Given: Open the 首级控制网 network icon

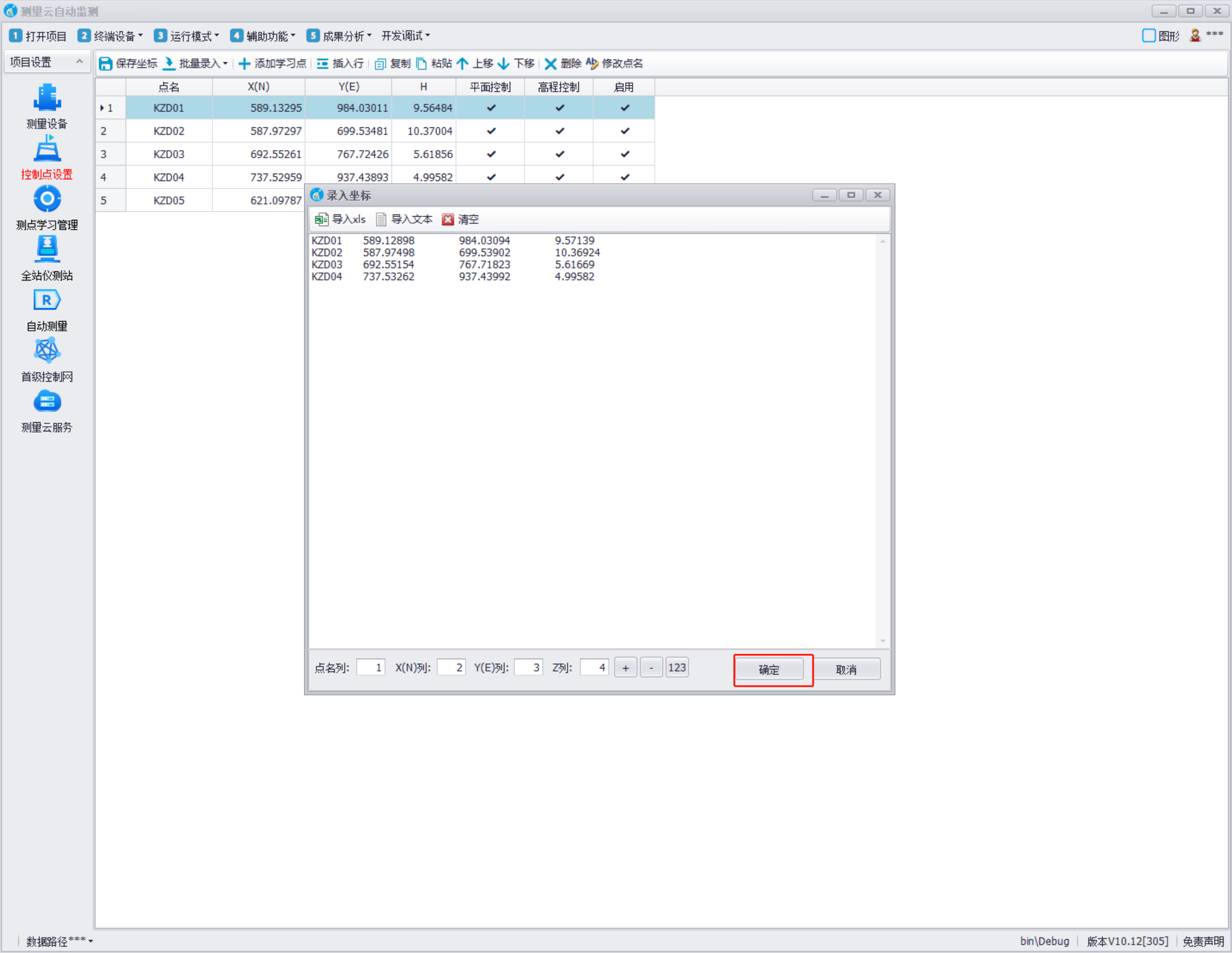Looking at the screenshot, I should click(x=47, y=351).
